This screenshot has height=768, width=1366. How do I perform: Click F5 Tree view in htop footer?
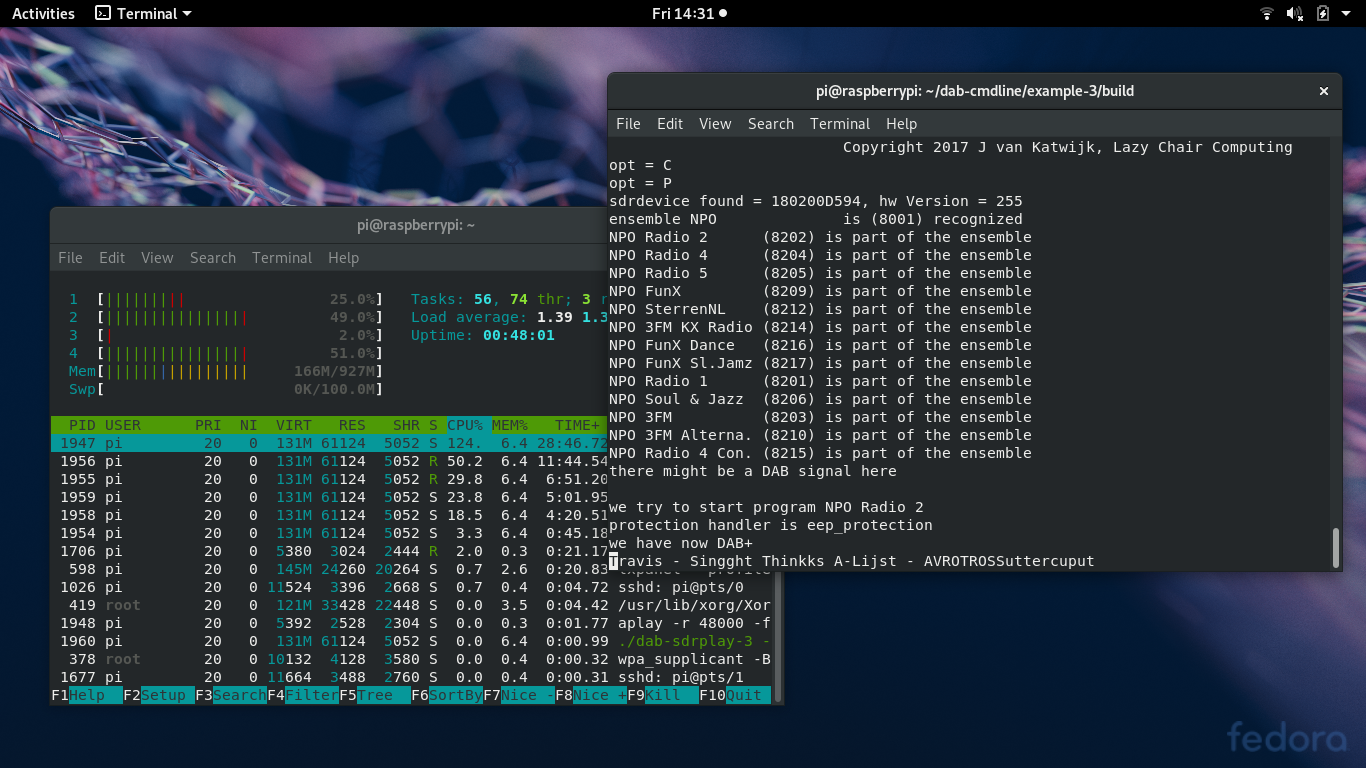click(x=374, y=695)
